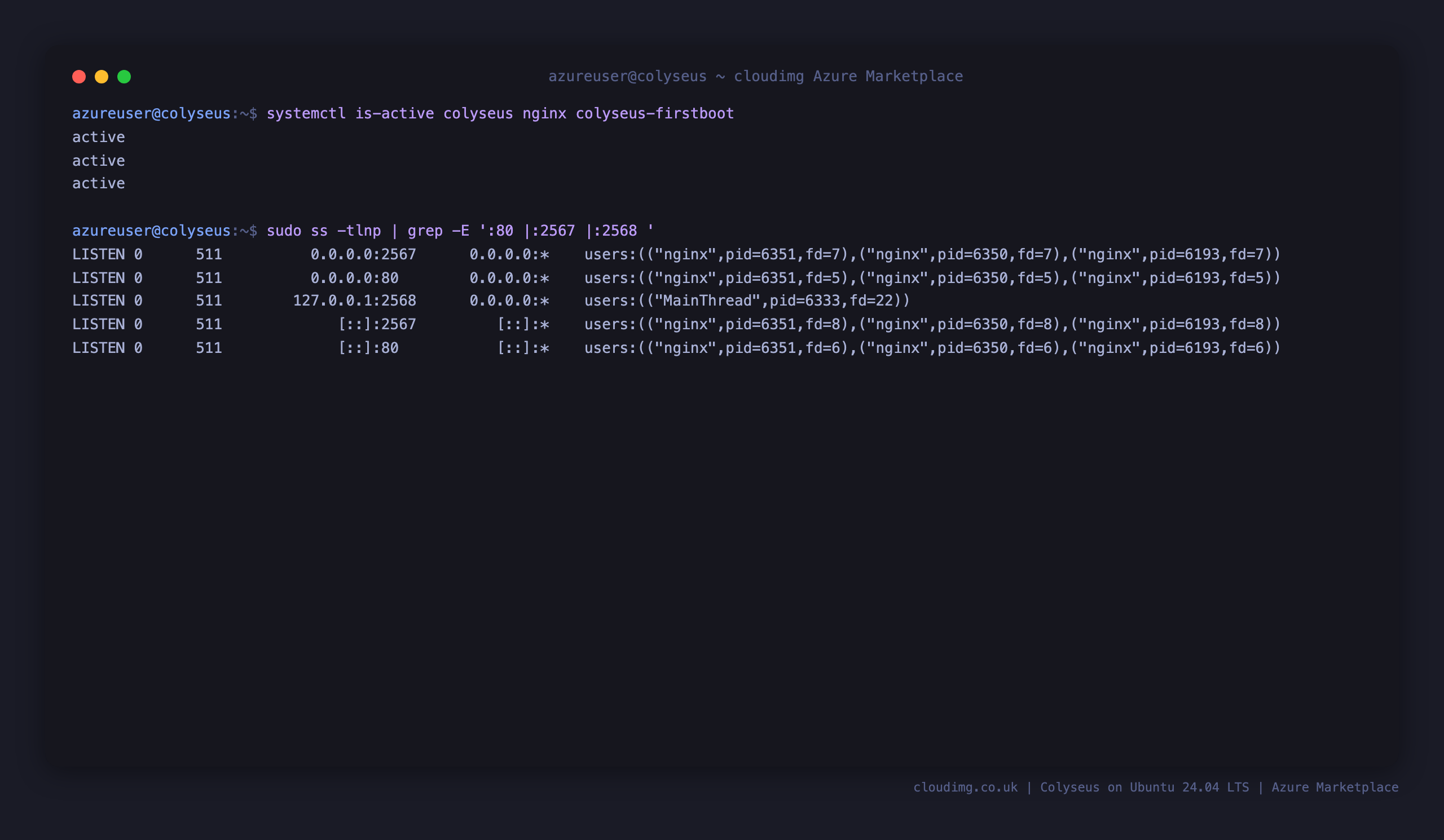Click users entry ending with 'fd=8))'
Screen dimensions: 1444x840
(x=932, y=324)
